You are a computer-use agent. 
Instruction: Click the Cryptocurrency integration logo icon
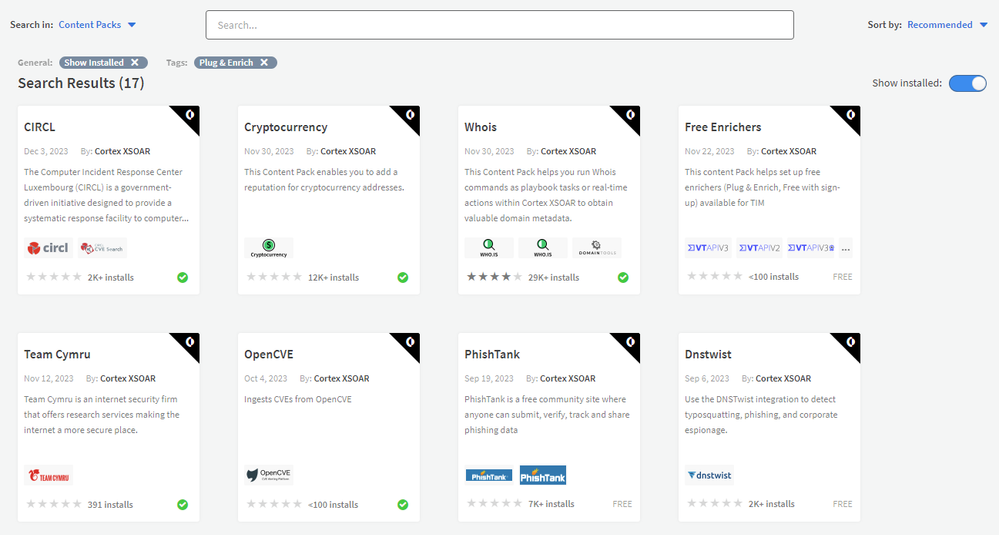[268, 247]
